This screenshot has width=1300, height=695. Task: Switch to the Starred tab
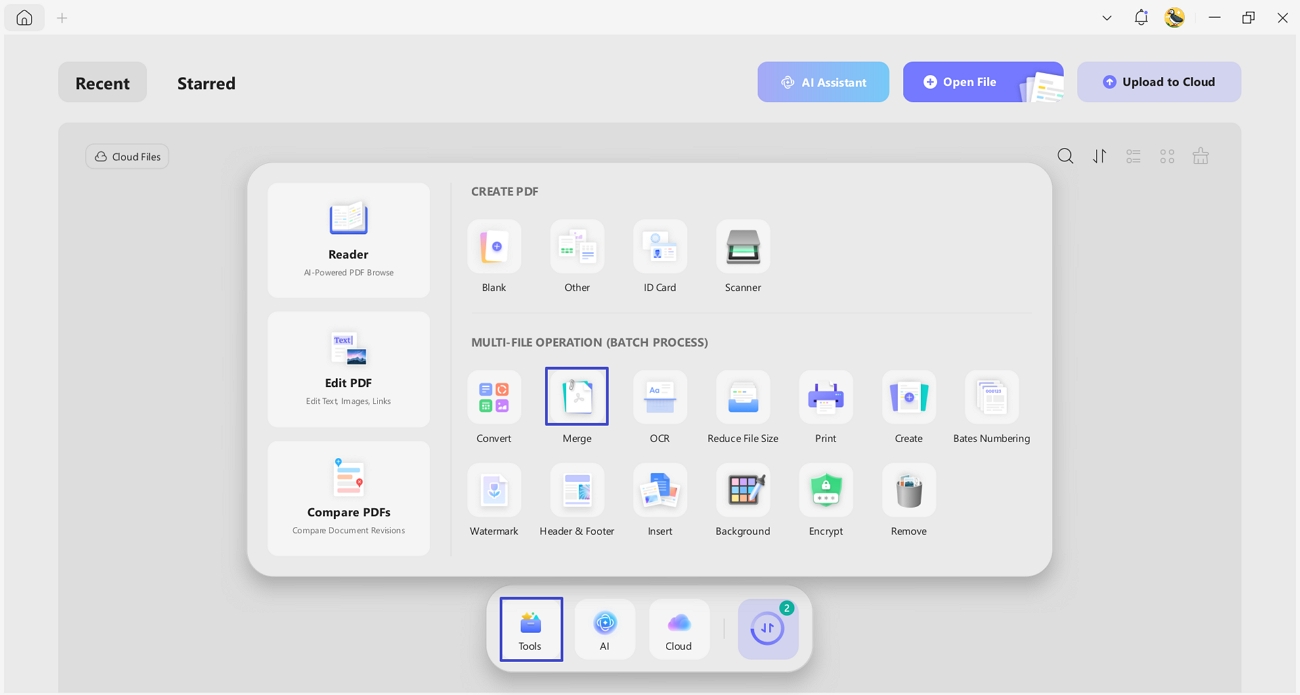click(206, 83)
